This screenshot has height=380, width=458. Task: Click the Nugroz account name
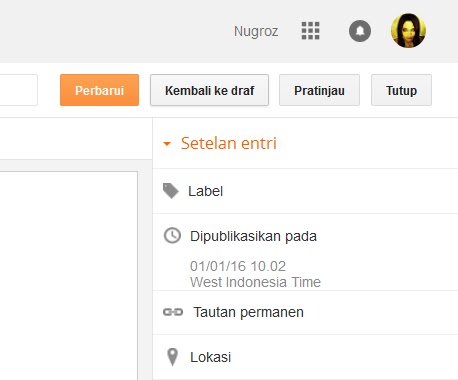point(256,32)
